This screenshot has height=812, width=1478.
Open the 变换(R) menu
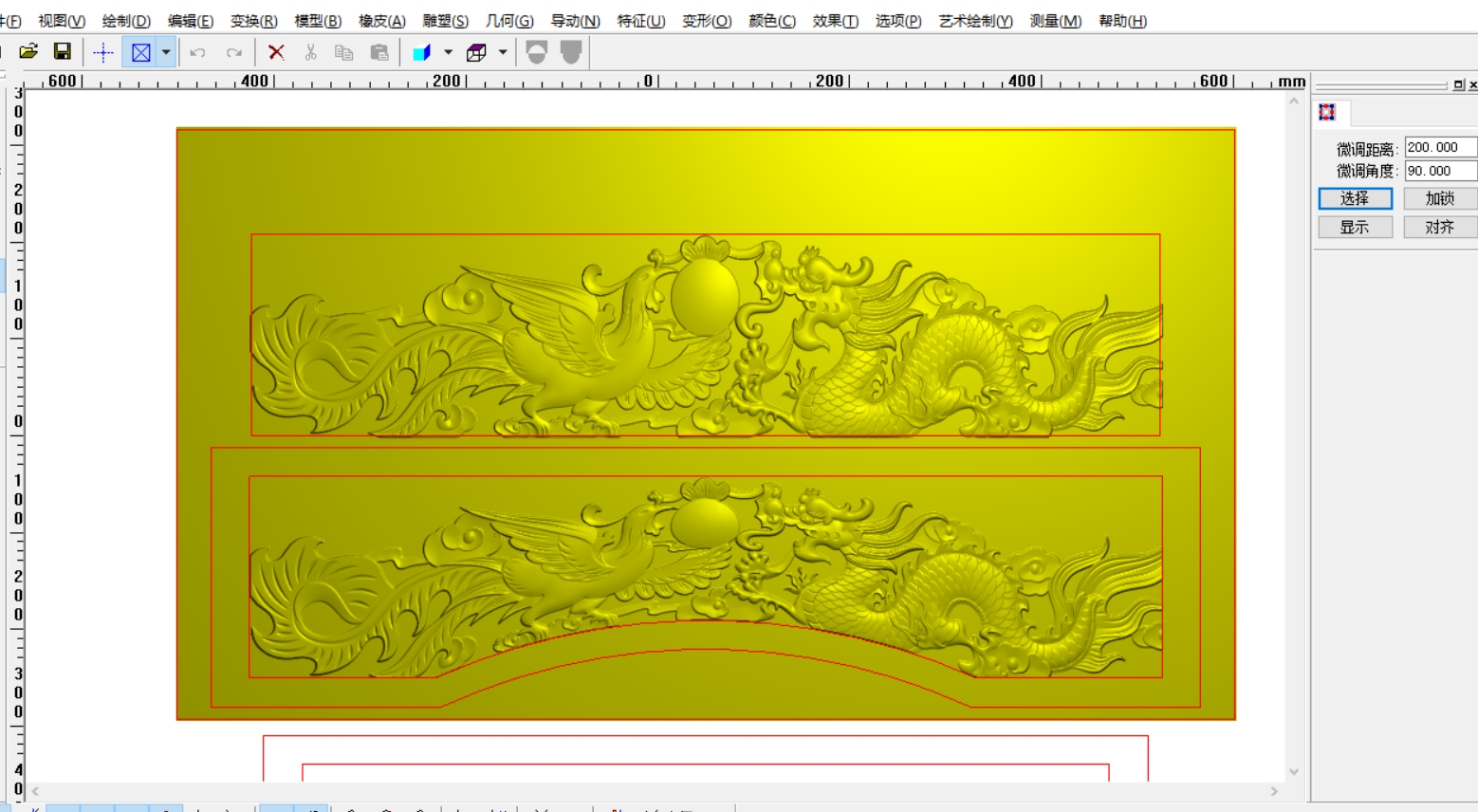(x=254, y=21)
